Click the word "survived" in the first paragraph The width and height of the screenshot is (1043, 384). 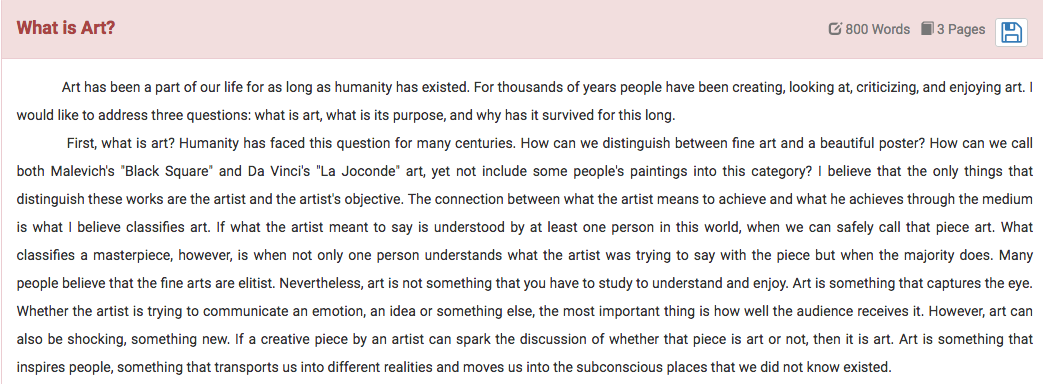coord(571,115)
